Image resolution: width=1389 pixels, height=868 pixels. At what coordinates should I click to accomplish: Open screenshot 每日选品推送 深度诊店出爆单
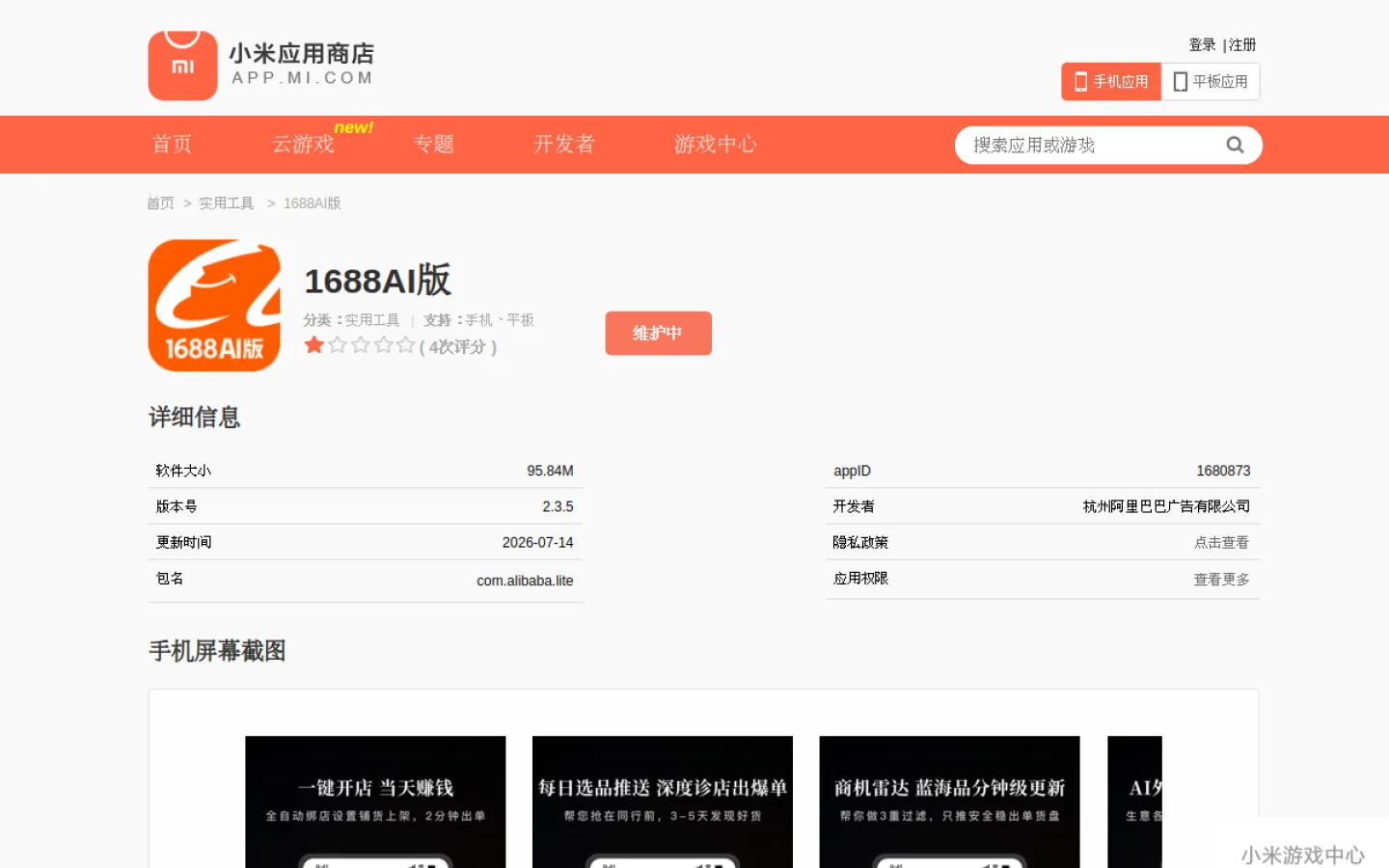(663, 801)
